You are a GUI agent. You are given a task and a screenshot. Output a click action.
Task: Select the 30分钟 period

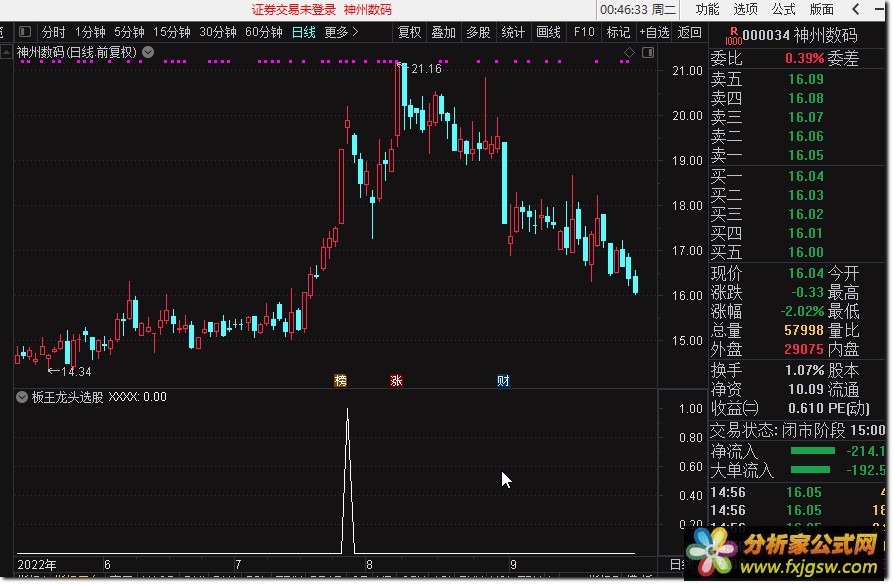(x=217, y=33)
